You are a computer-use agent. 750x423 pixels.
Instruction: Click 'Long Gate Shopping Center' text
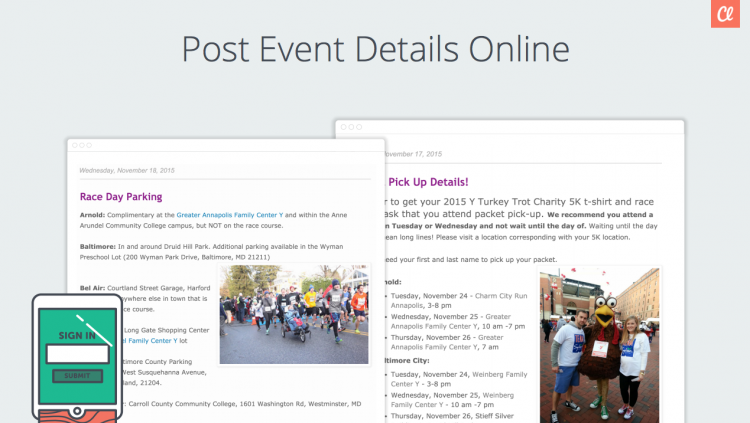click(x=166, y=330)
